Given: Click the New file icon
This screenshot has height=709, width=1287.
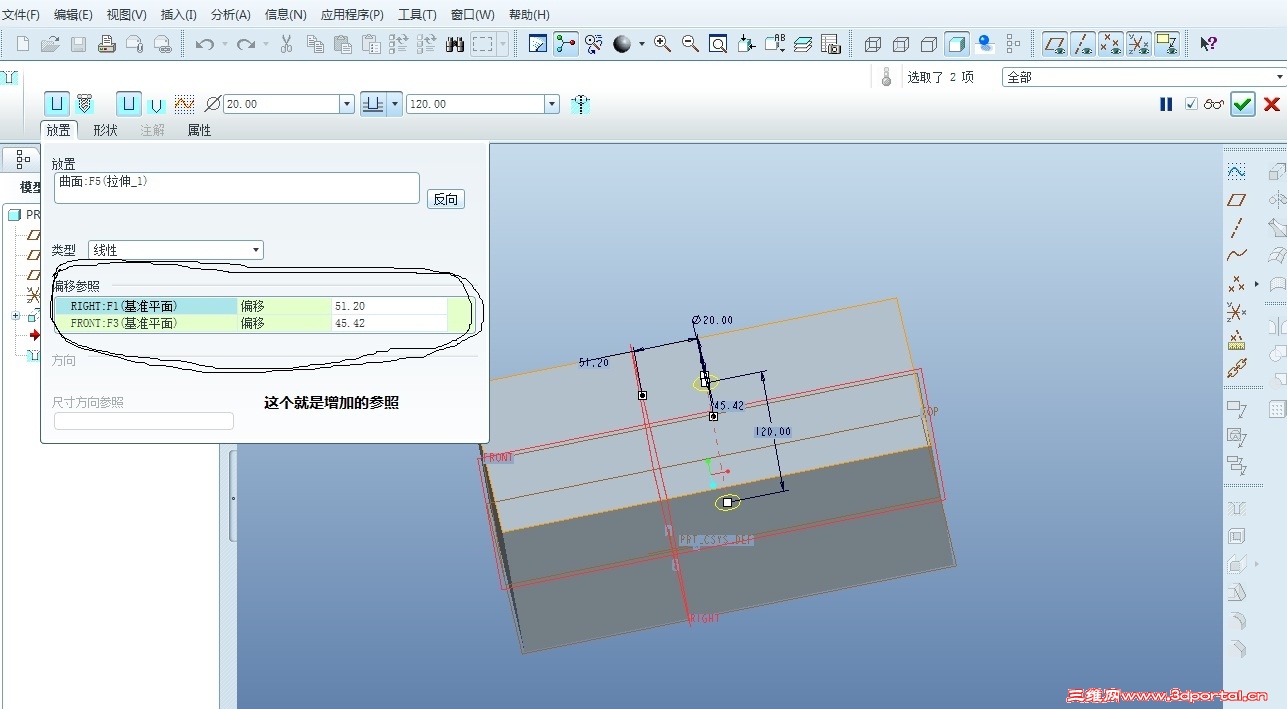Looking at the screenshot, I should [23, 44].
